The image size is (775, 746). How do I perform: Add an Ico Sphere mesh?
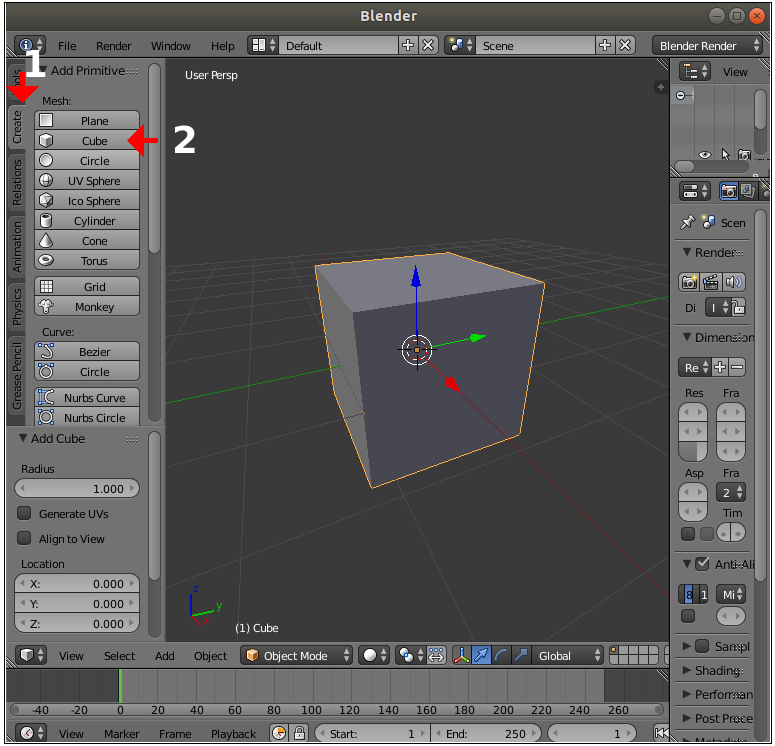[x=87, y=201]
